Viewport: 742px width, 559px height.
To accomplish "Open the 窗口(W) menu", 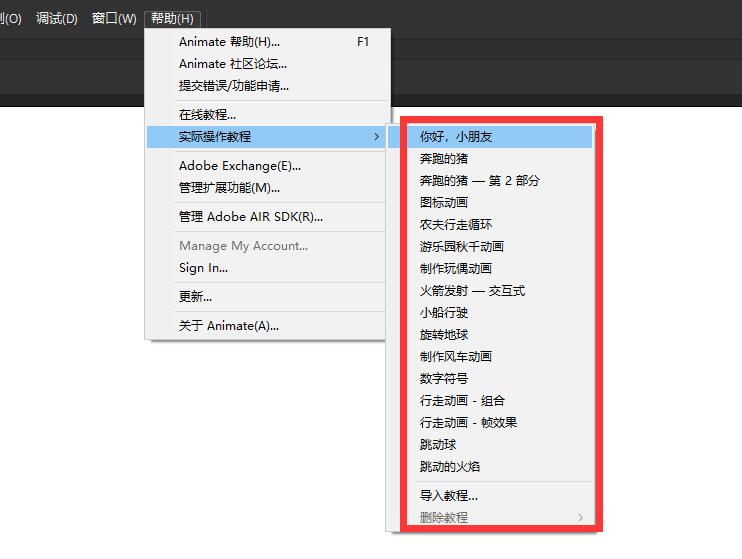I will [114, 18].
